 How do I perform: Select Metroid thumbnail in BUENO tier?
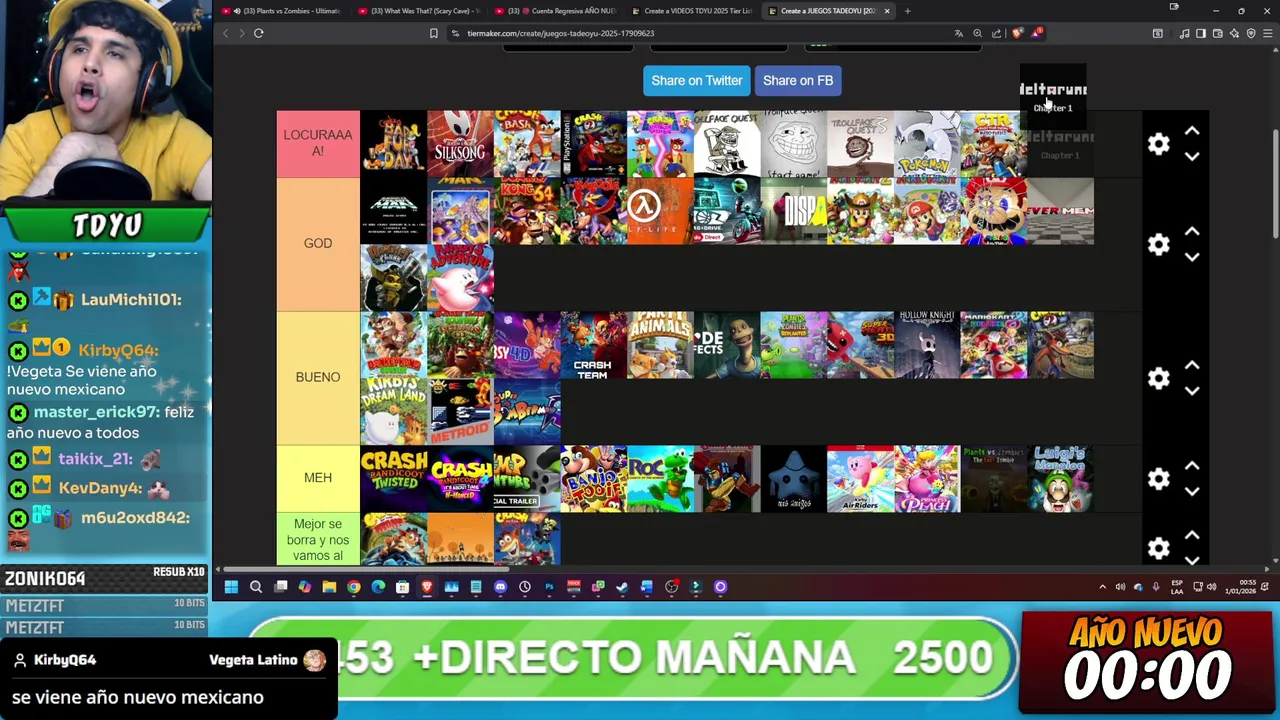pyautogui.click(x=460, y=411)
